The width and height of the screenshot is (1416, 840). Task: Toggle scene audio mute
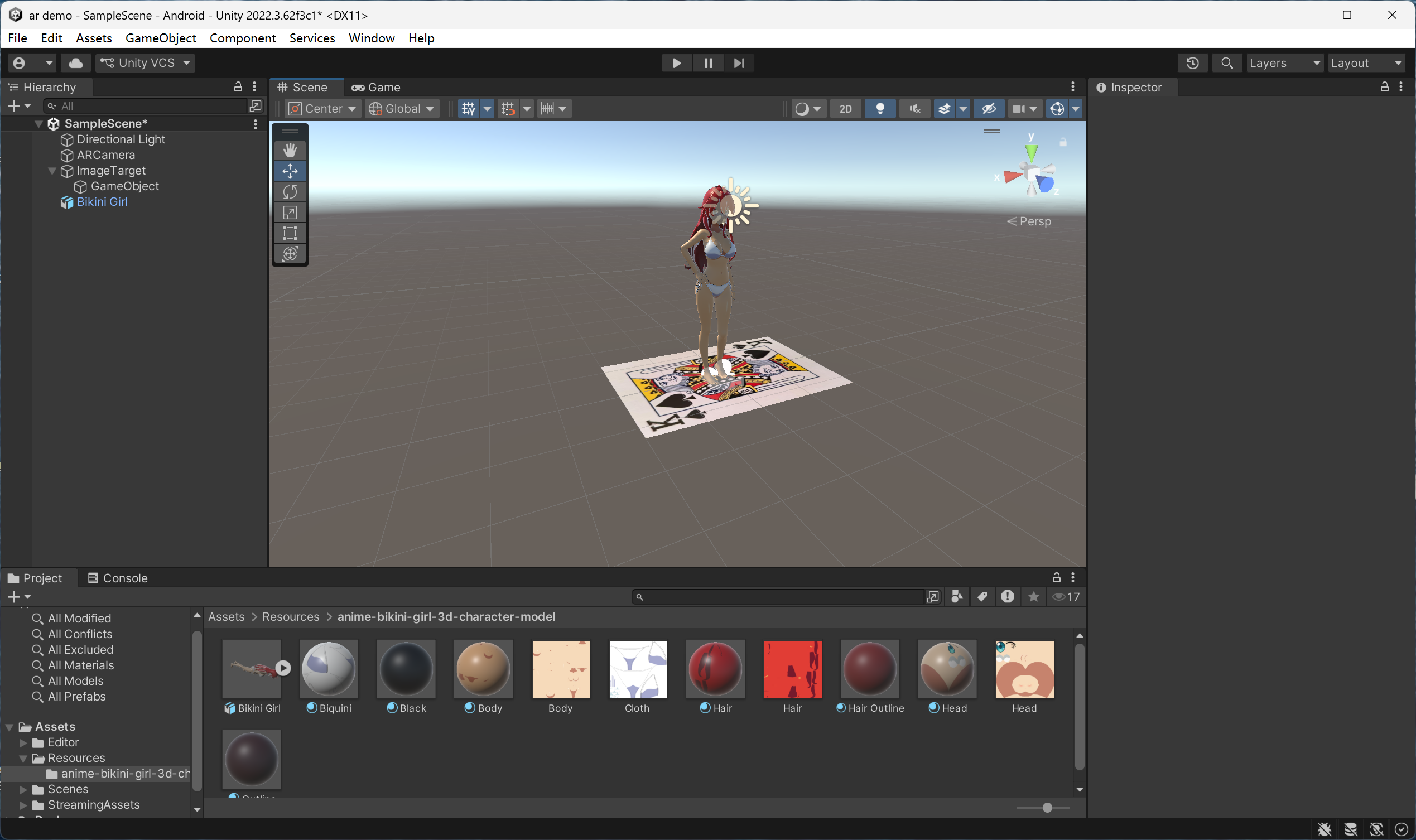tap(914, 109)
